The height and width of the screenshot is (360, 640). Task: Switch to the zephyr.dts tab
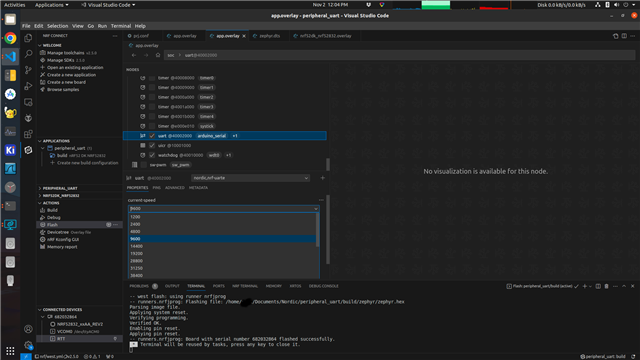[x=269, y=36]
